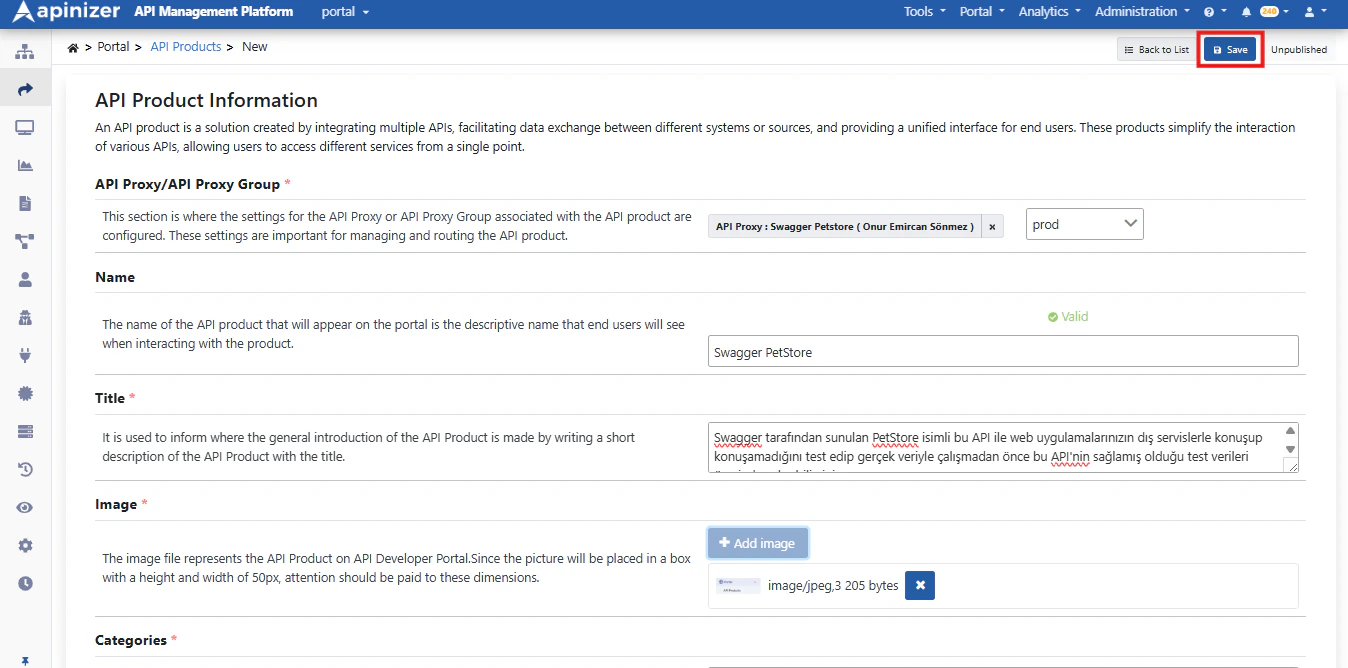Click the Add image button
This screenshot has width=1348, height=668.
click(757, 543)
